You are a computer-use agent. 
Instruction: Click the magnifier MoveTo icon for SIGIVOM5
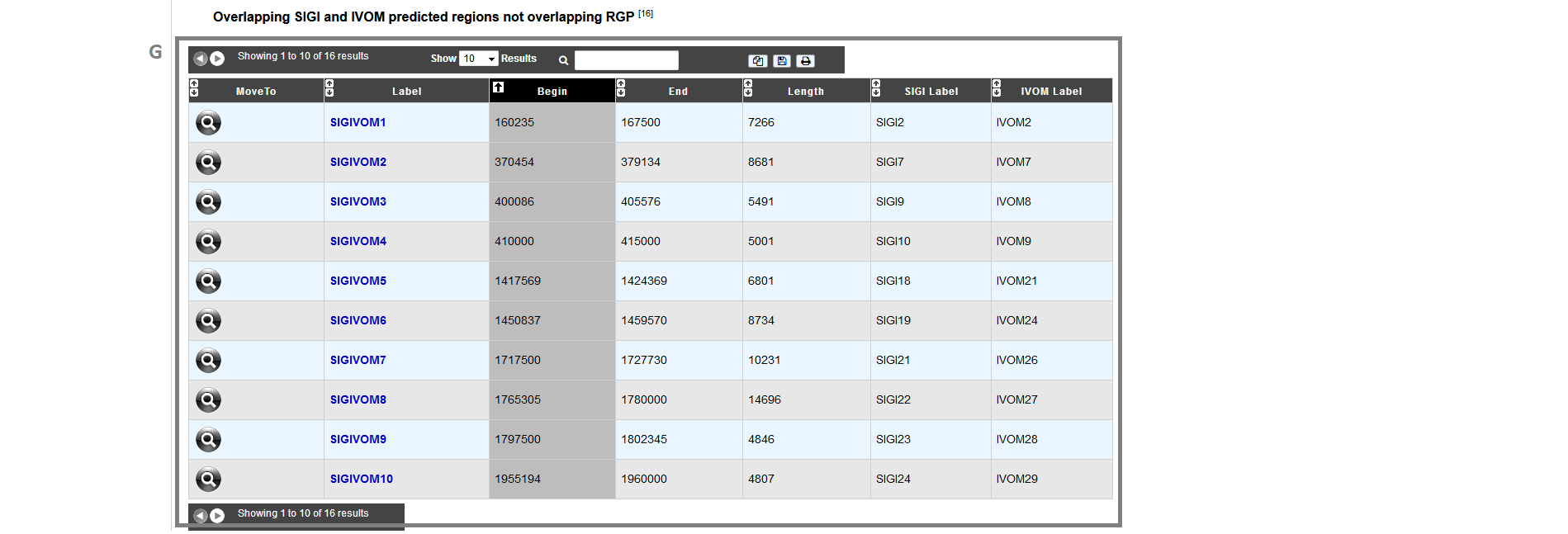click(x=208, y=281)
